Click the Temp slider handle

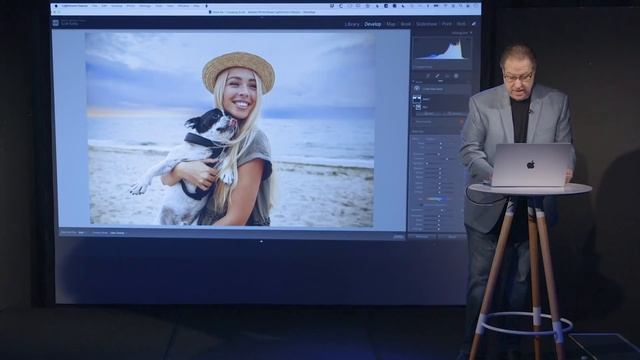click(441, 143)
